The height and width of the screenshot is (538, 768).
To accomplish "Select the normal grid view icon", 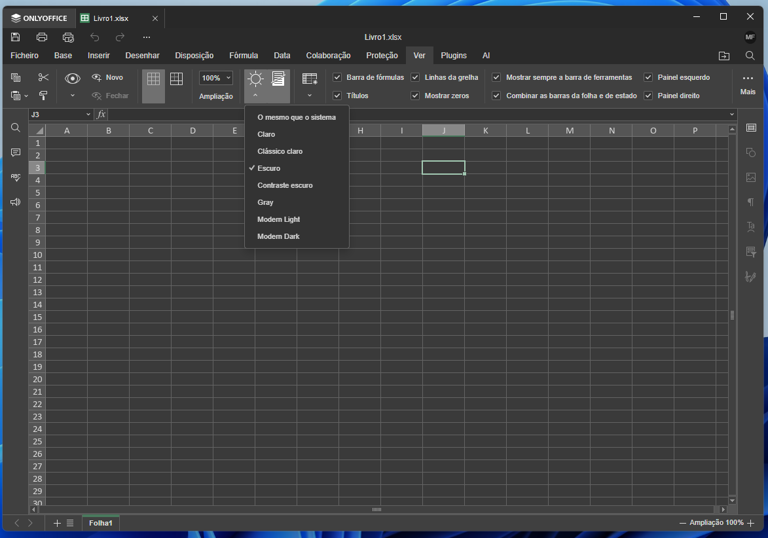I will pos(153,79).
